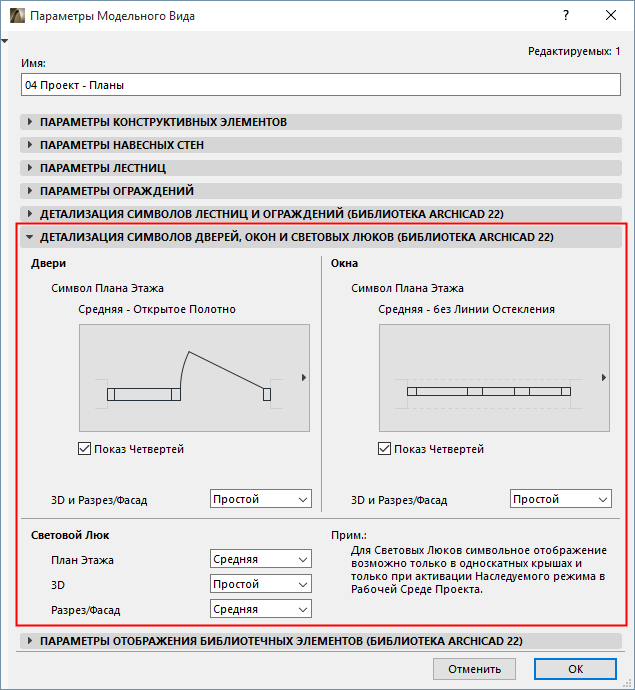Toggle Показ Четвертей checkbox under Окна
This screenshot has height=690, width=635.
click(x=385, y=449)
